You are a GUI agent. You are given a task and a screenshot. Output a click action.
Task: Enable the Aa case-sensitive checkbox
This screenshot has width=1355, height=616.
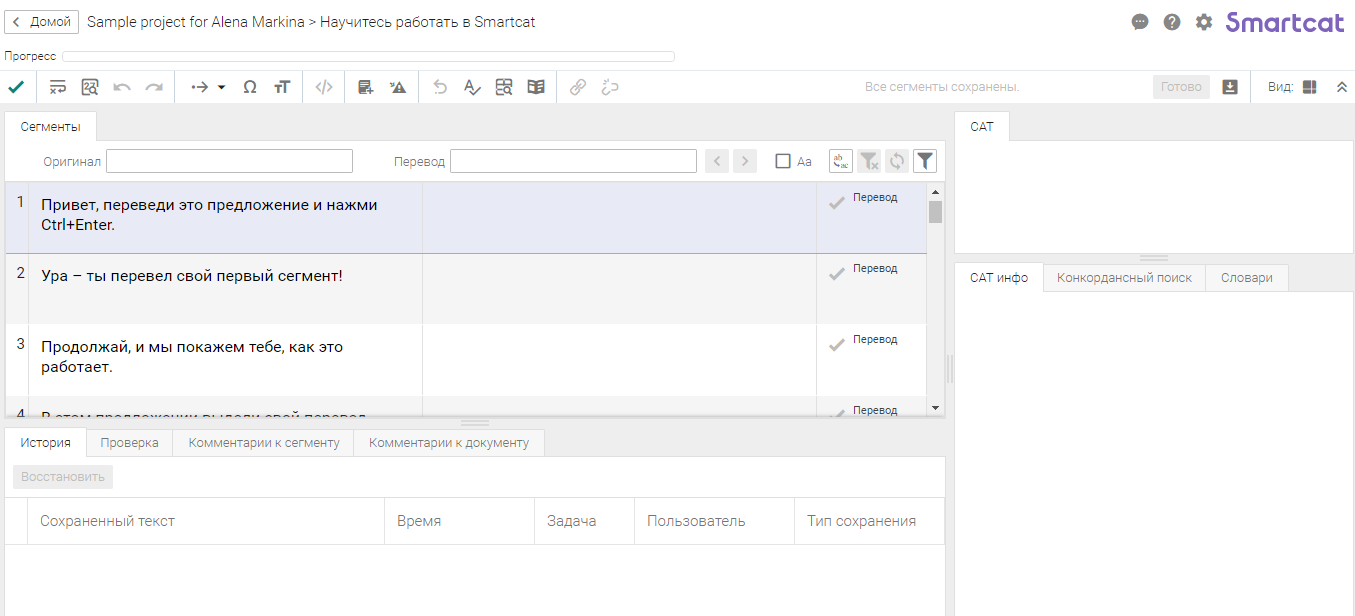click(x=783, y=161)
